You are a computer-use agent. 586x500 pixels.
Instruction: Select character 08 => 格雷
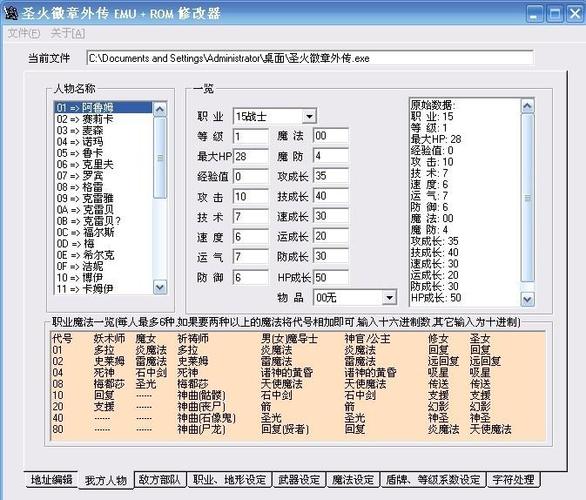point(104,187)
